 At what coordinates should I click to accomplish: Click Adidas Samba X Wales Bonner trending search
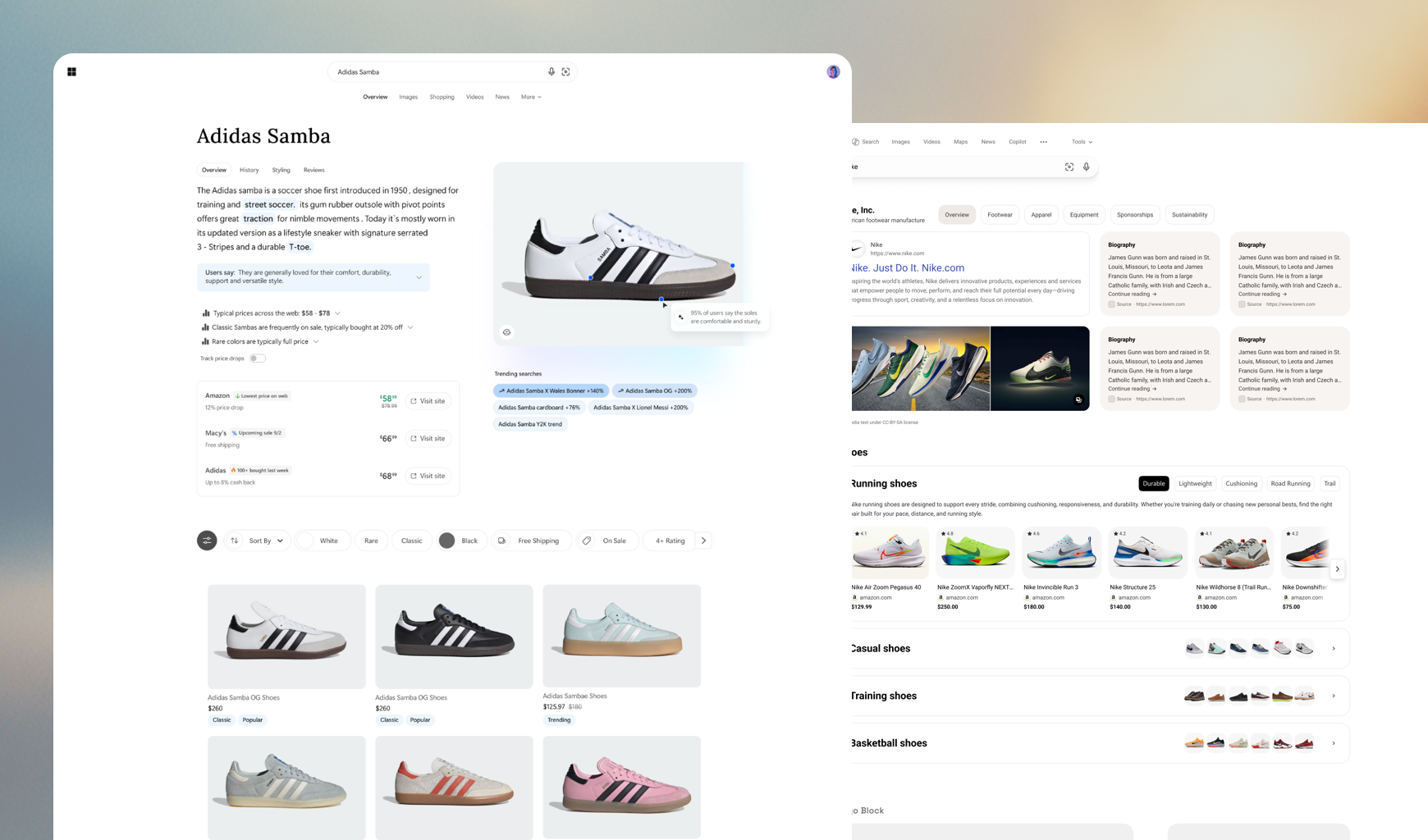tap(551, 390)
